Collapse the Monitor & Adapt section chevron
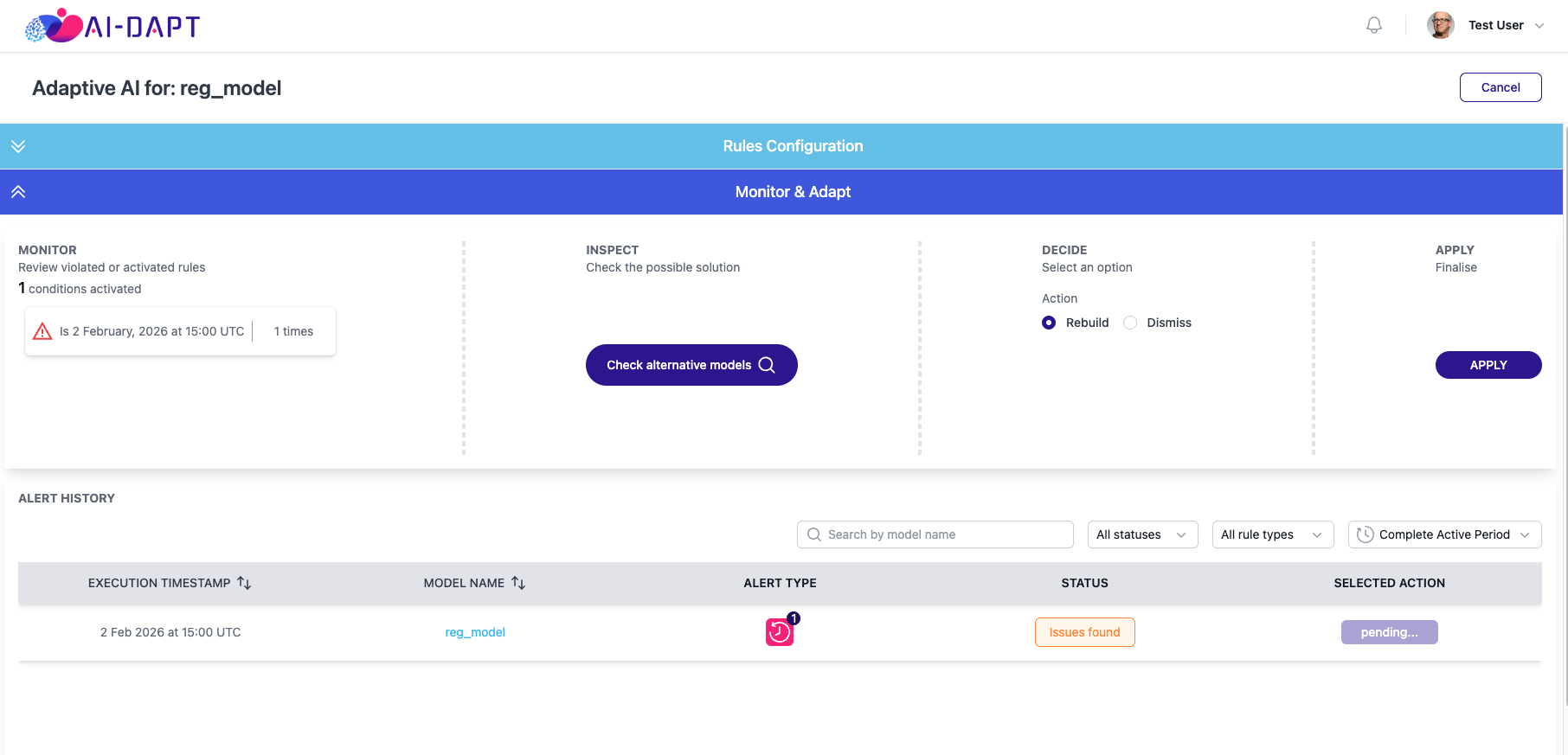This screenshot has height=755, width=1568. [x=18, y=192]
